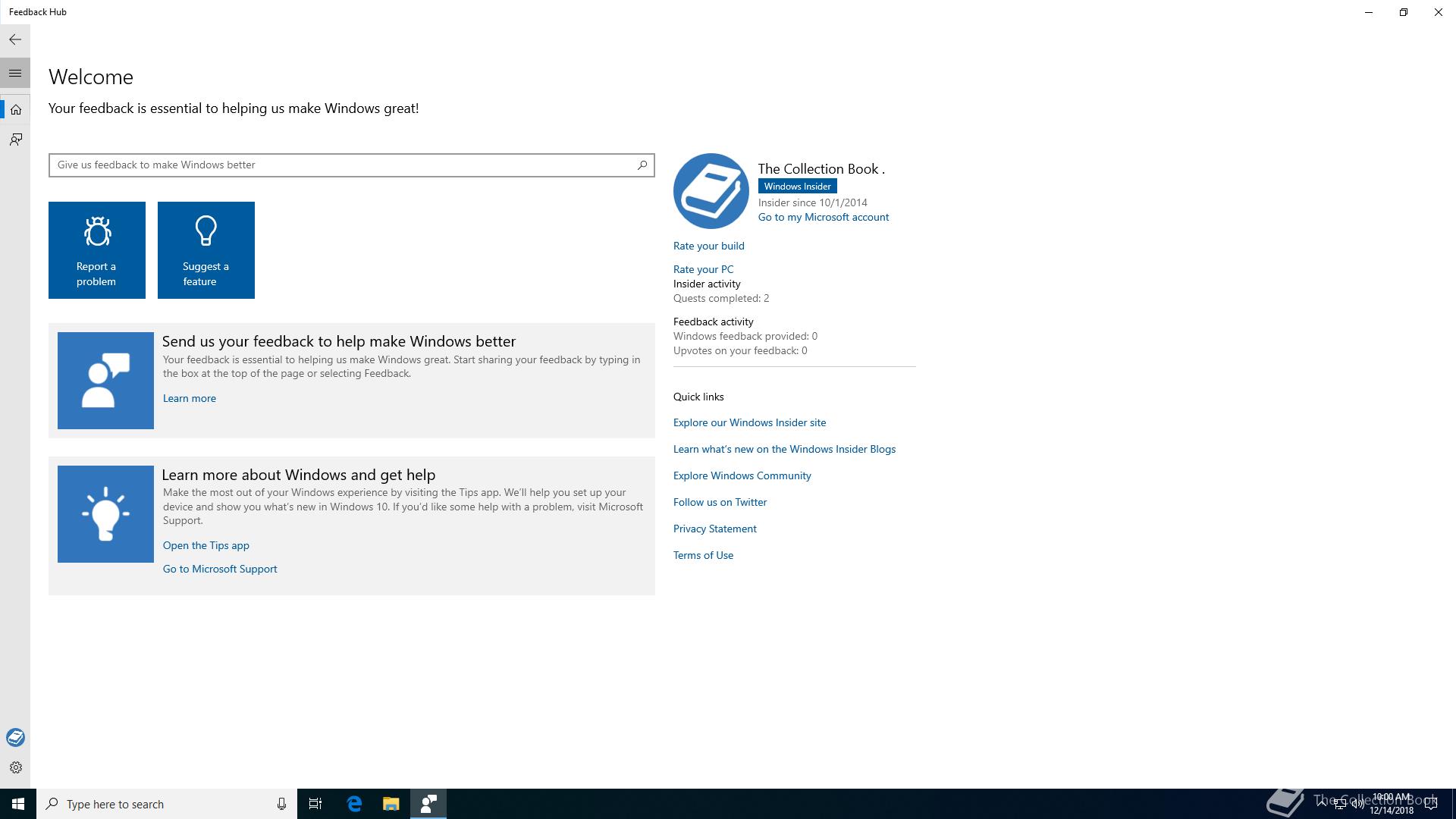Open Windows Insider Blogs link
The height and width of the screenshot is (819, 1456).
click(785, 449)
